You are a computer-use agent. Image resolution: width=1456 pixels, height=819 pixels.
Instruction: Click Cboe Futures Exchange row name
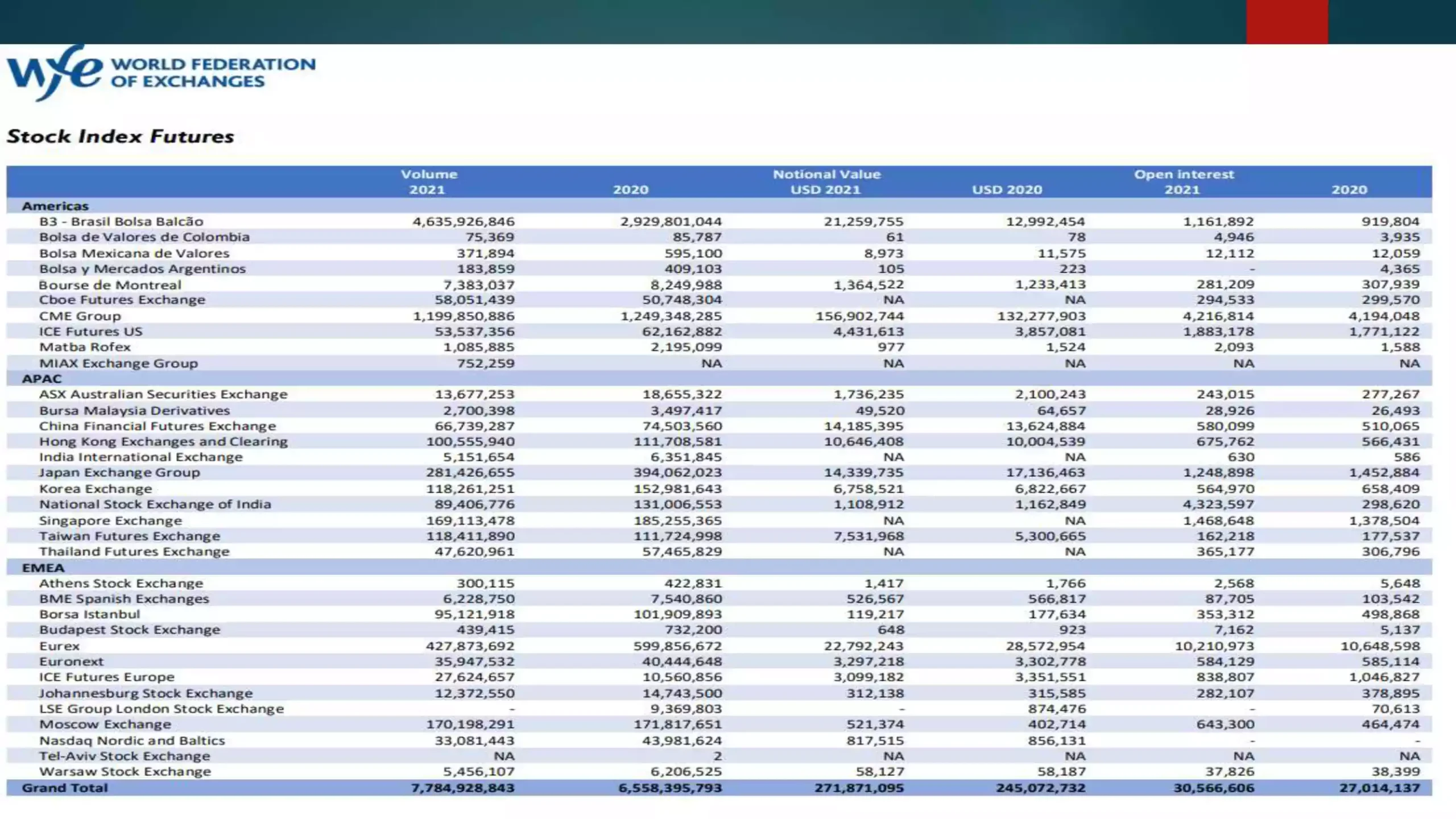122,300
